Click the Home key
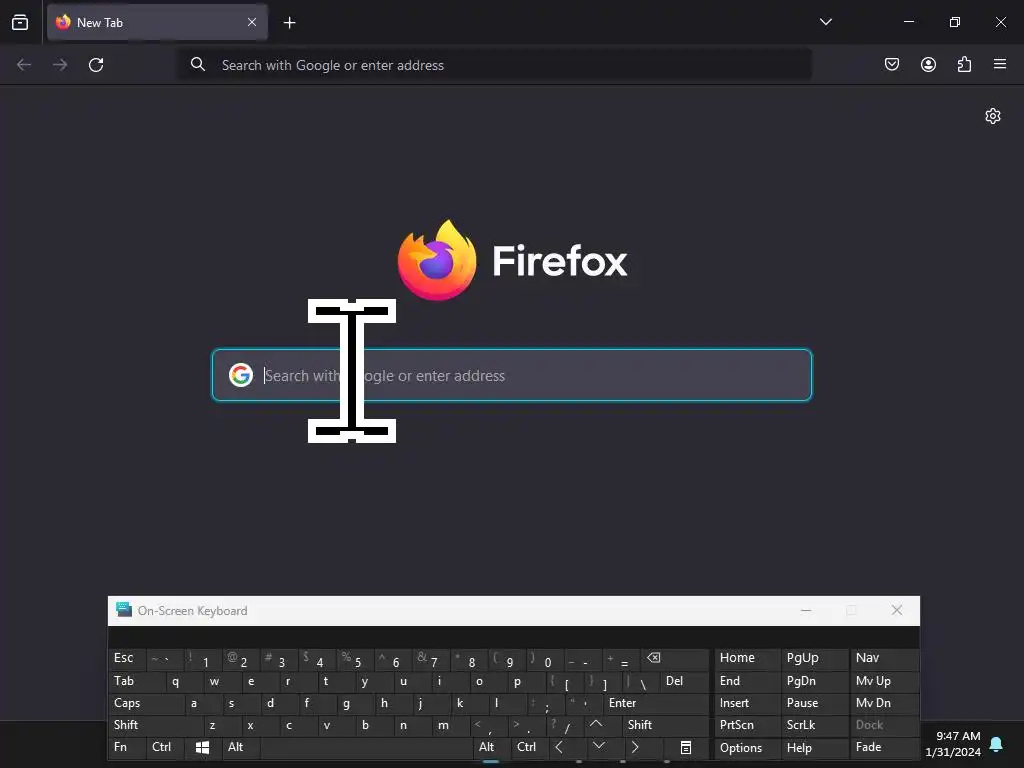The height and width of the screenshot is (768, 1024). tap(747, 658)
